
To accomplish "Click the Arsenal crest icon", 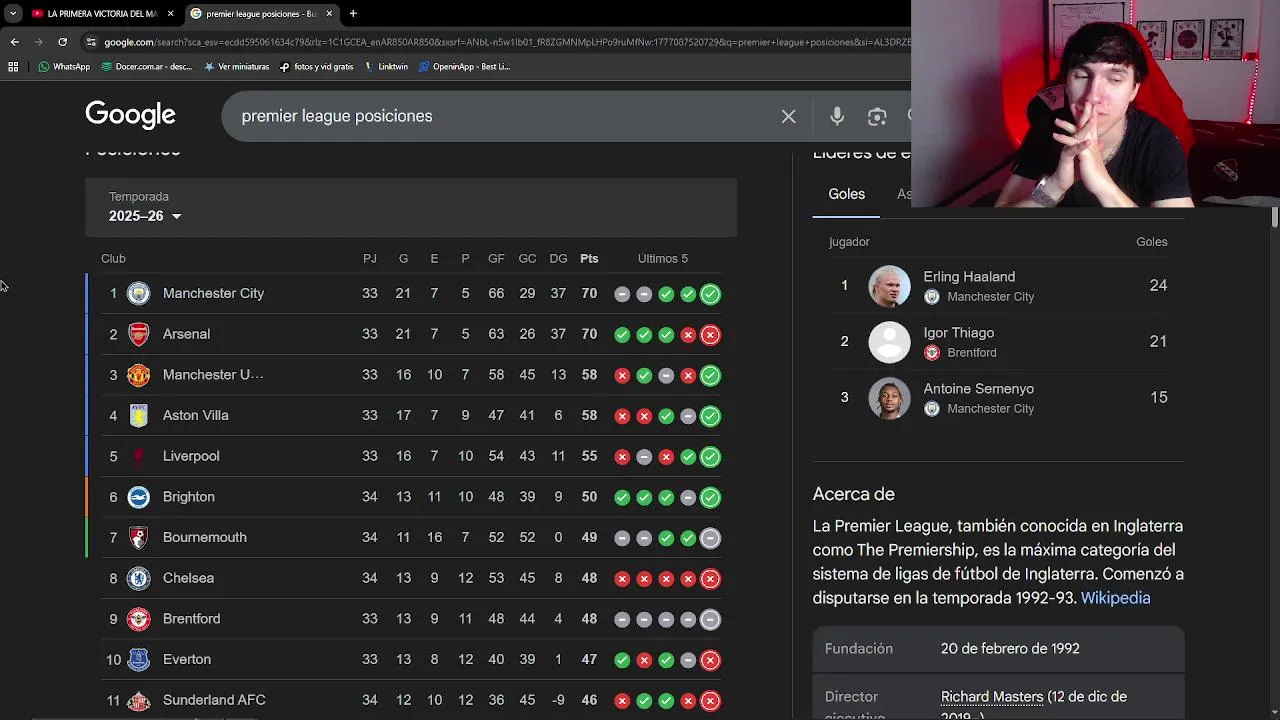I will point(138,334).
